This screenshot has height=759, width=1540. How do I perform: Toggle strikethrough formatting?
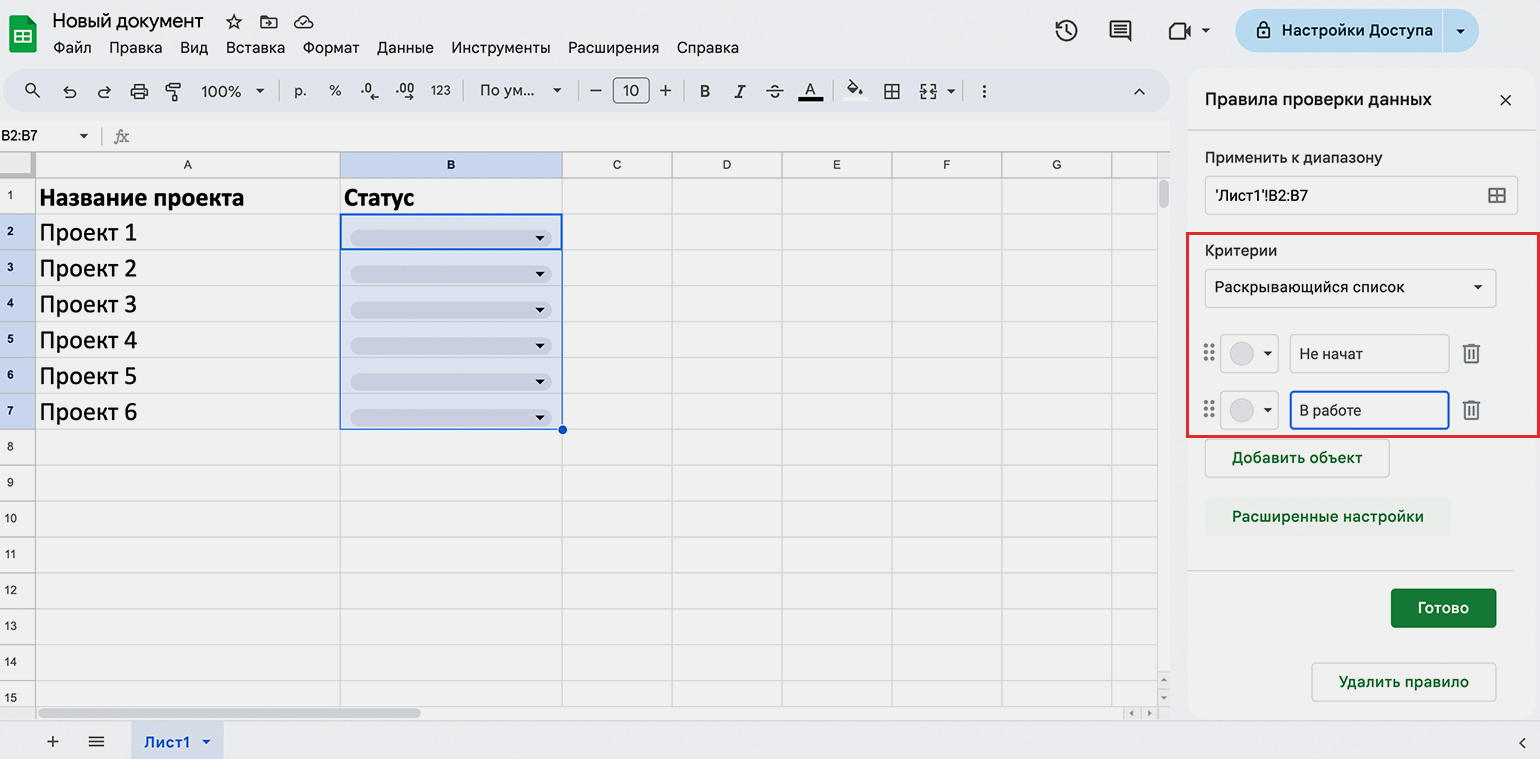[774, 91]
